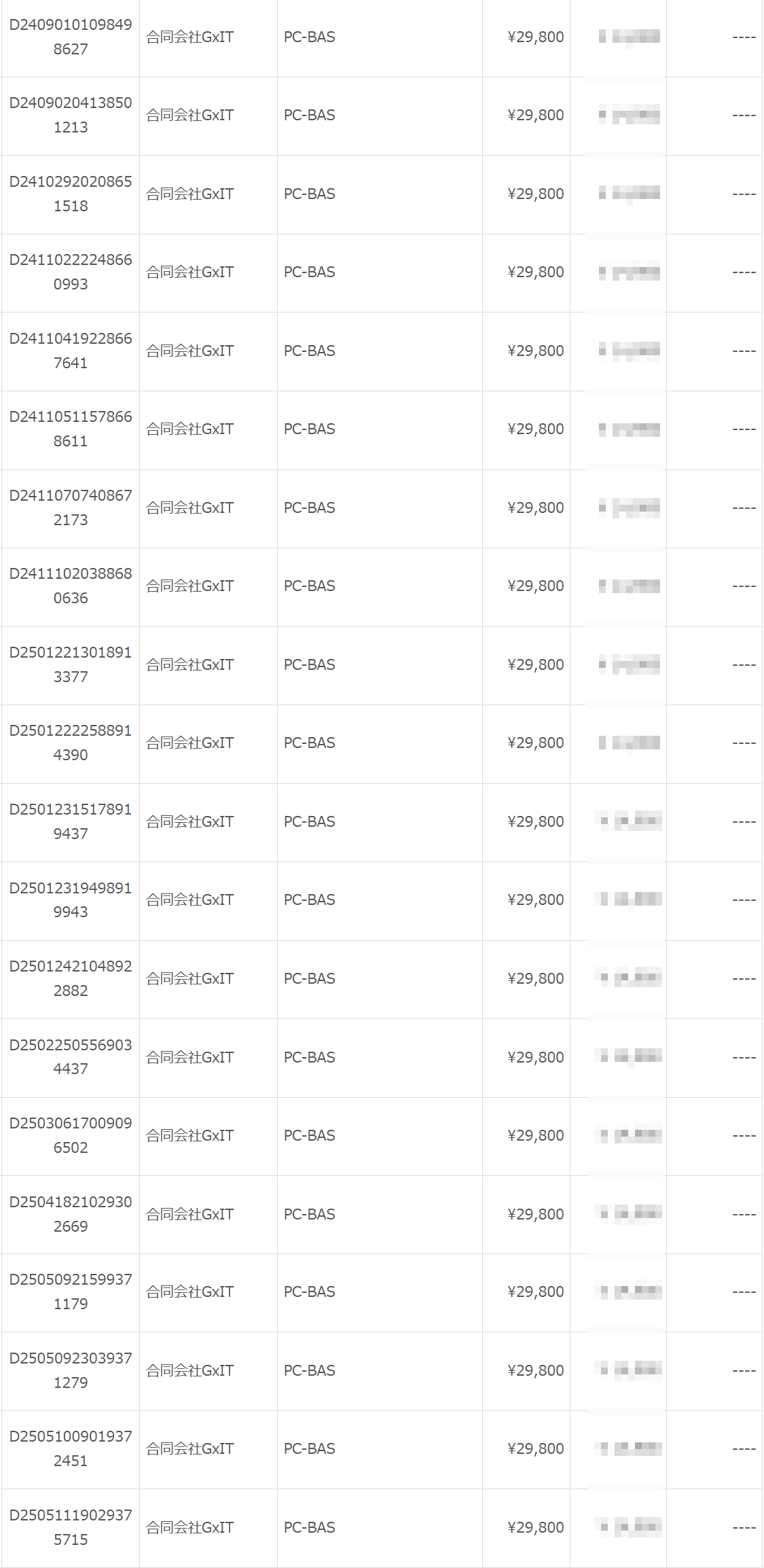
Task: Click order ID D24110707408672173
Action: click(x=71, y=507)
